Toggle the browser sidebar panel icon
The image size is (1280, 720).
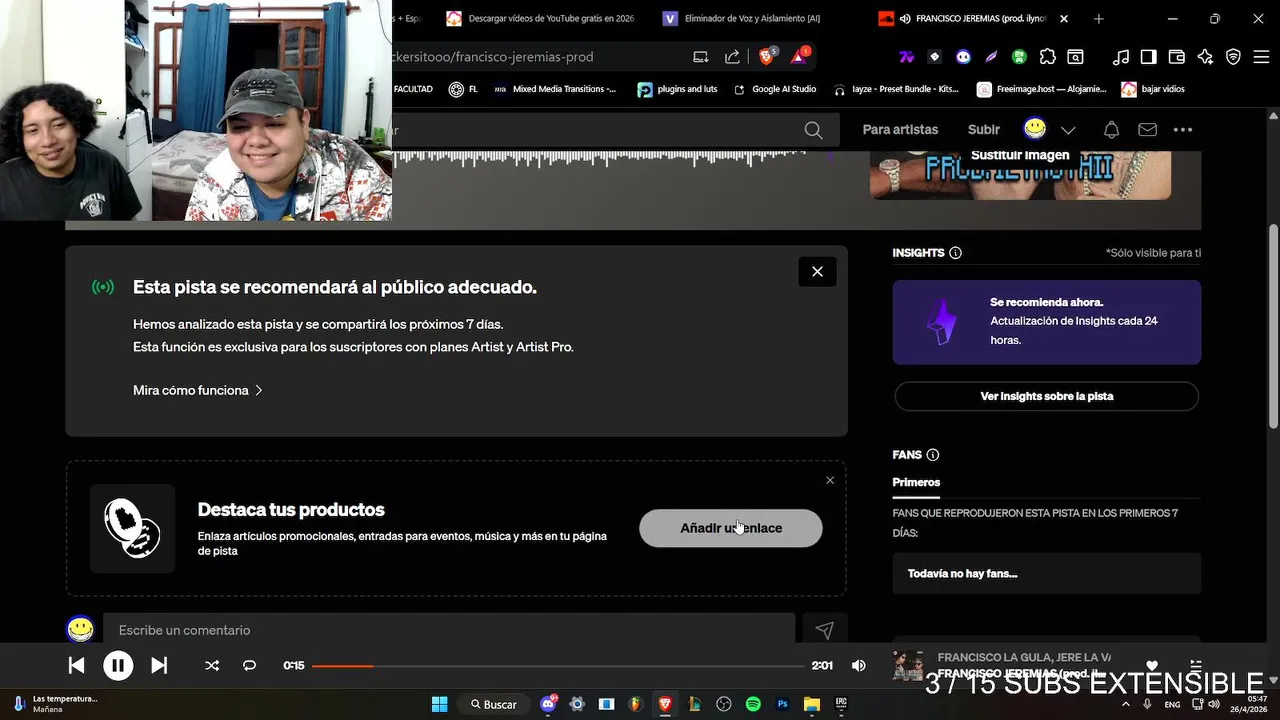pos(1149,57)
